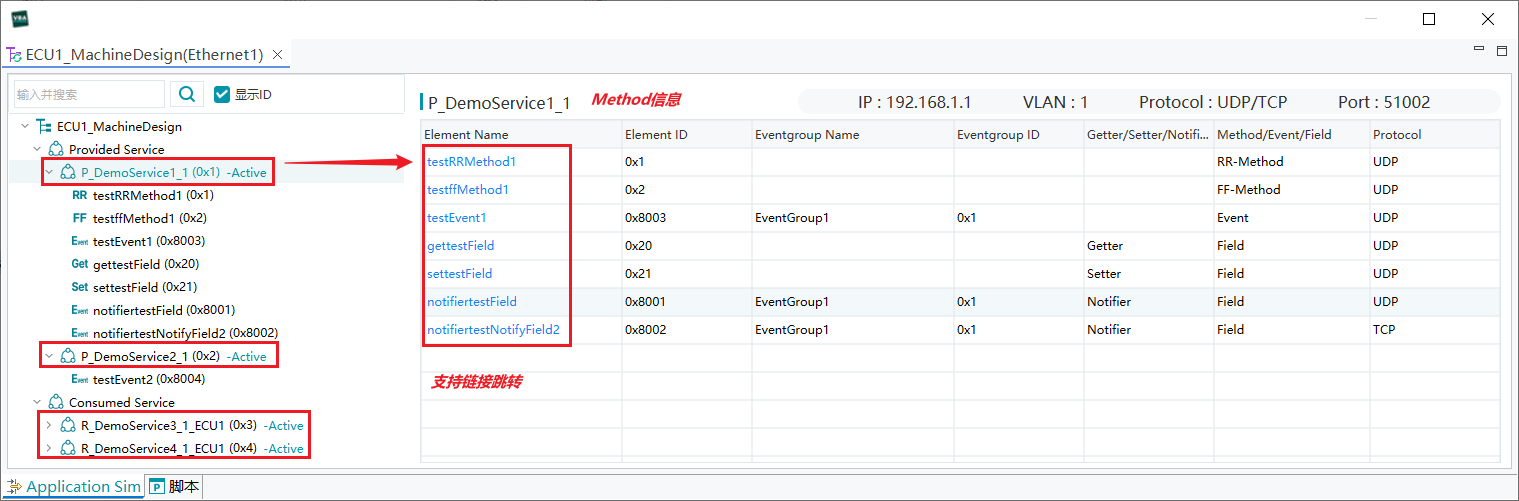The width and height of the screenshot is (1519, 501).
Task: Toggle the 显示ID checkbox
Action: click(222, 94)
